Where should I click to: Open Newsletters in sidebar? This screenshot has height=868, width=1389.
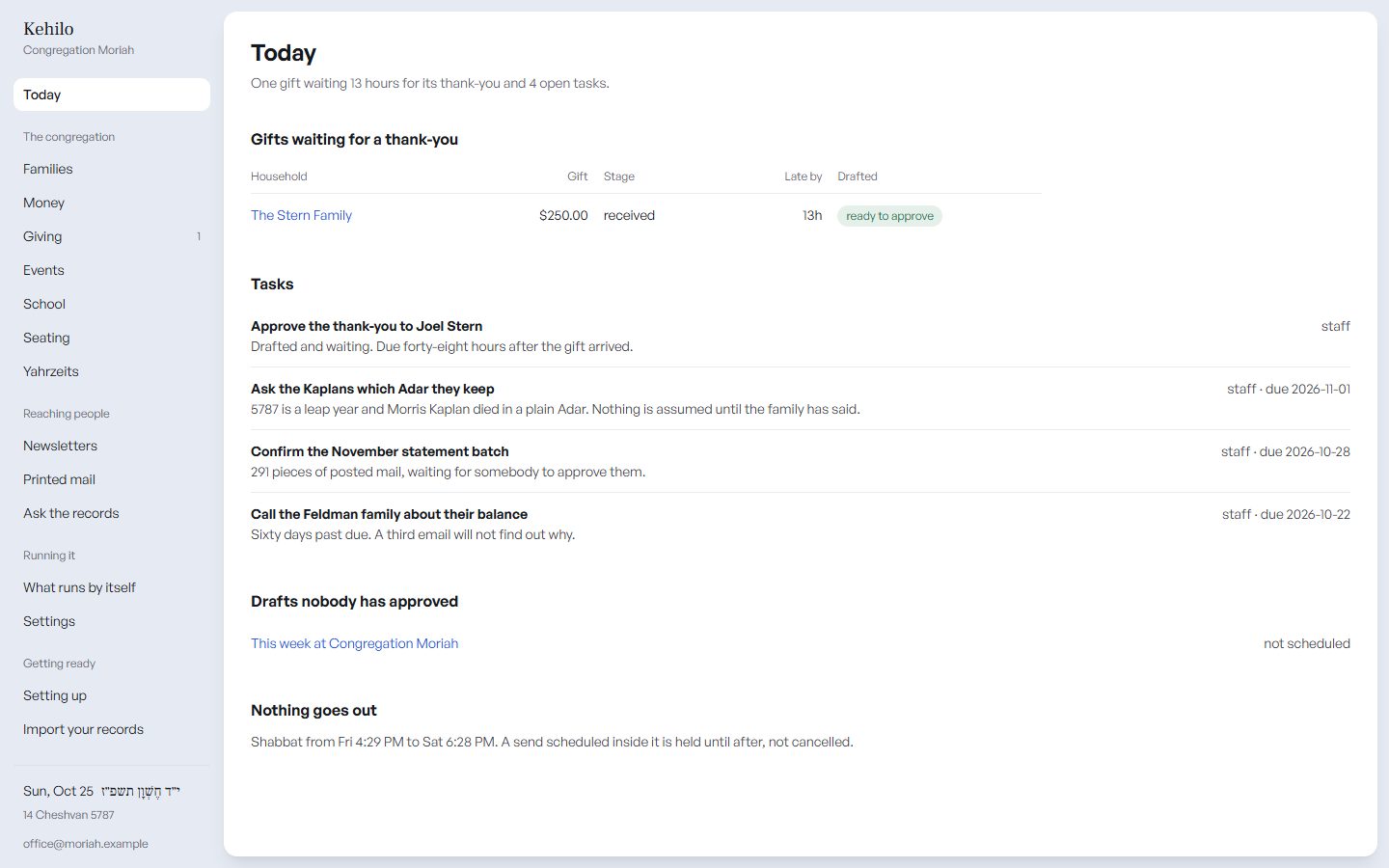[112, 446]
